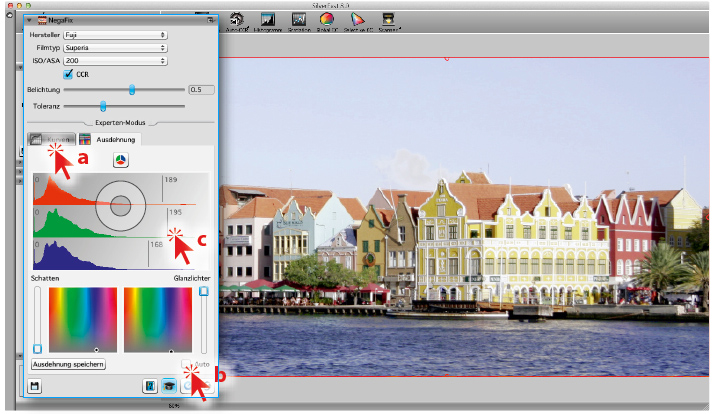Click the Auto-CCR toolbar icon
Screen dimensions: 713x414
tap(238, 18)
